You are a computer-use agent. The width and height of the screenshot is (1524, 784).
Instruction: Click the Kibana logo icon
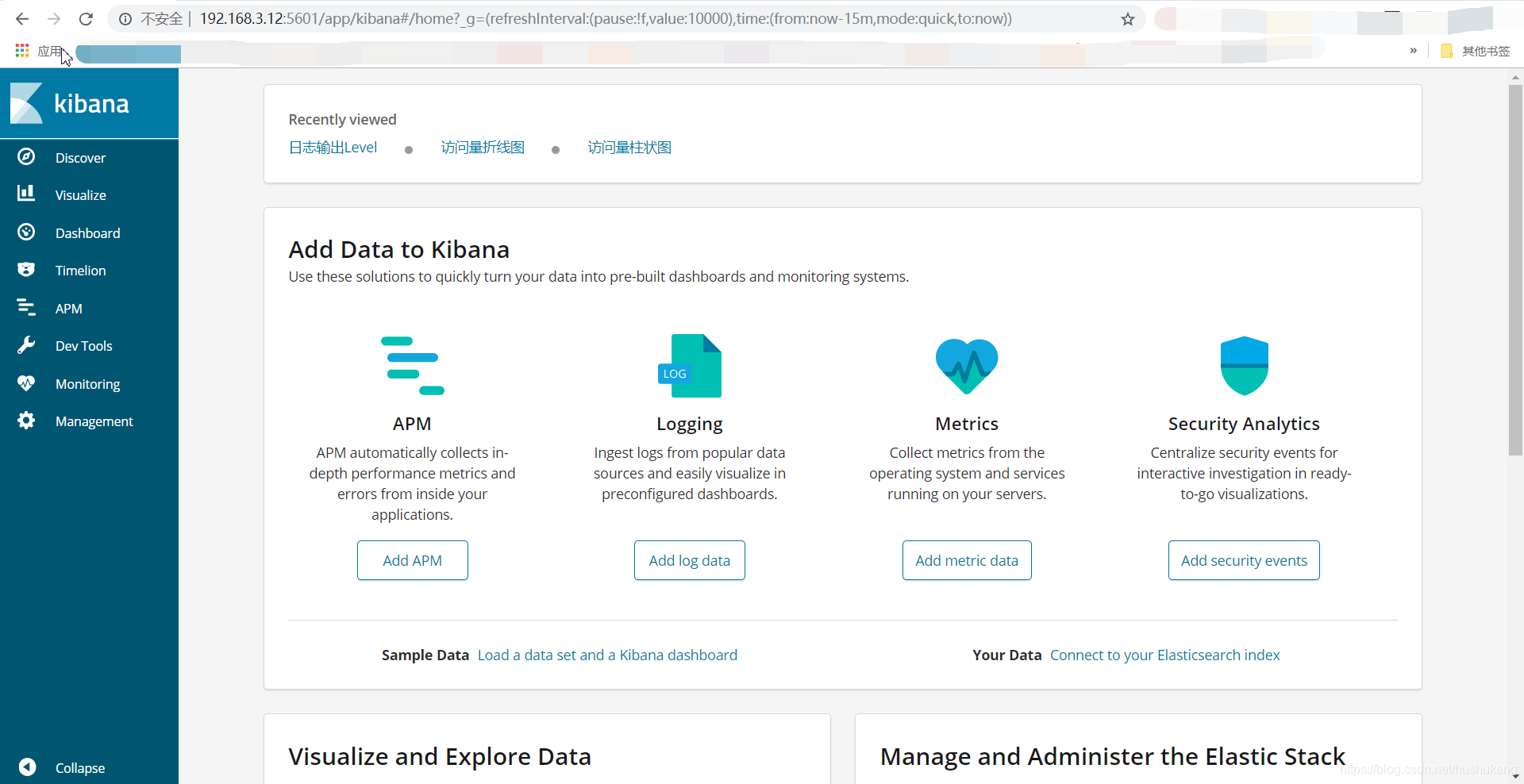pyautogui.click(x=26, y=103)
